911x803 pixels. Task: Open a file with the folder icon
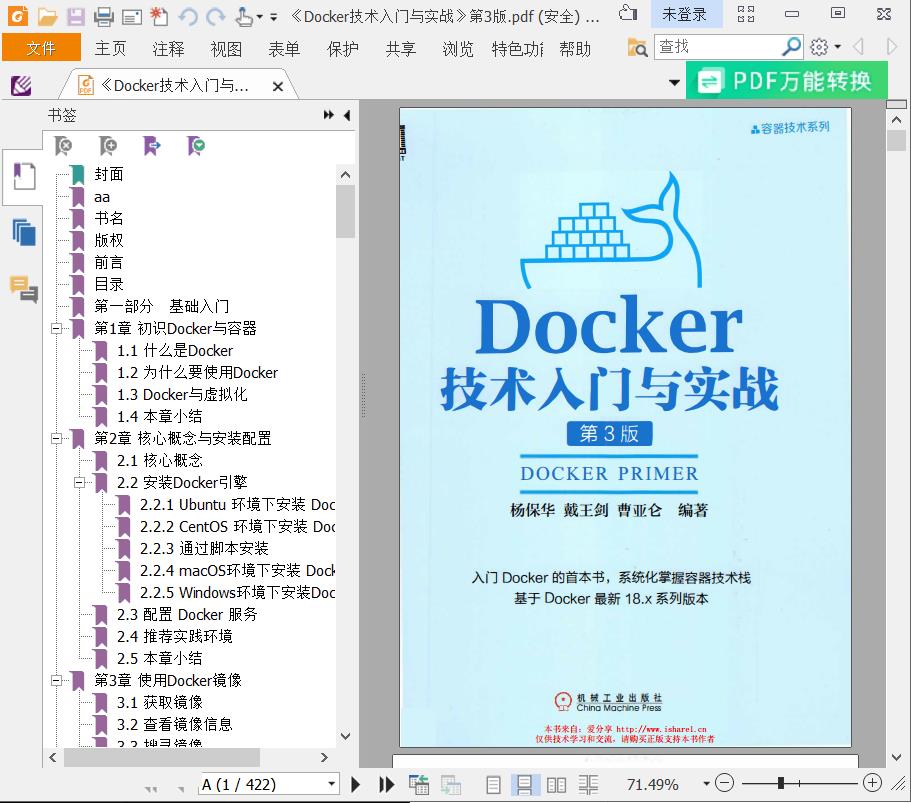pyautogui.click(x=47, y=16)
